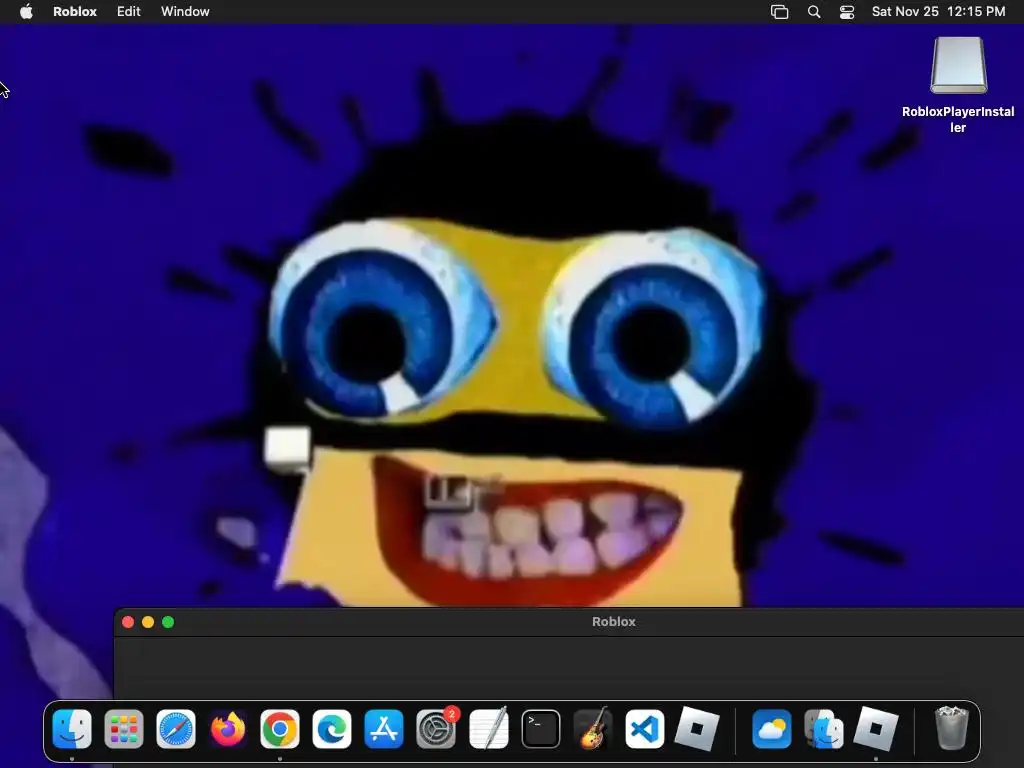The width and height of the screenshot is (1024, 768).
Task: Zoom the Roblox window with green button
Action: point(168,622)
